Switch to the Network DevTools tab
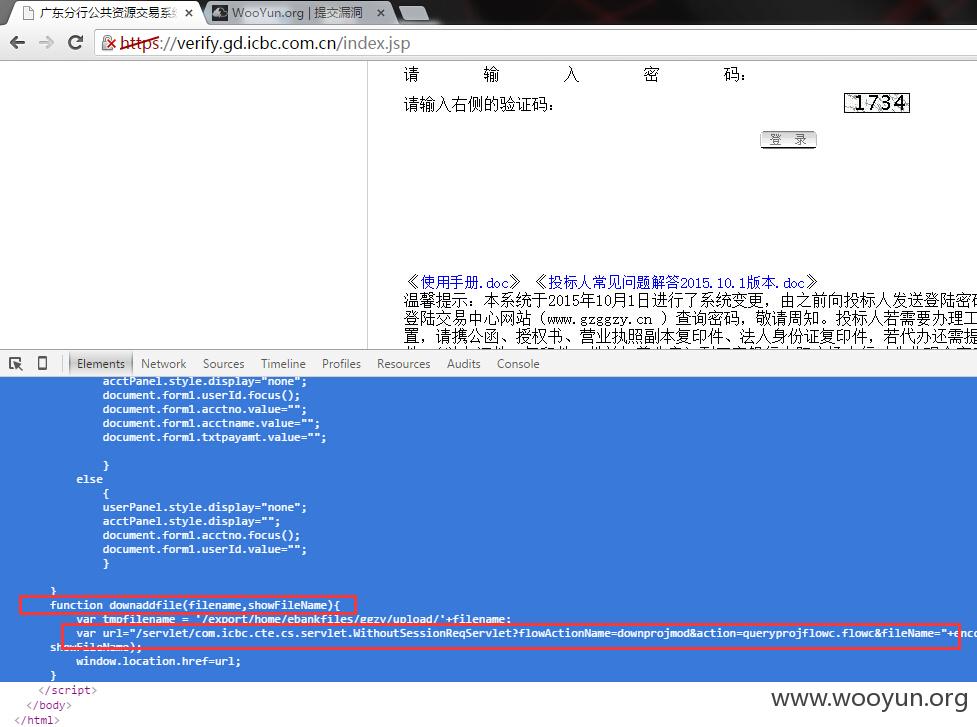 [x=163, y=363]
